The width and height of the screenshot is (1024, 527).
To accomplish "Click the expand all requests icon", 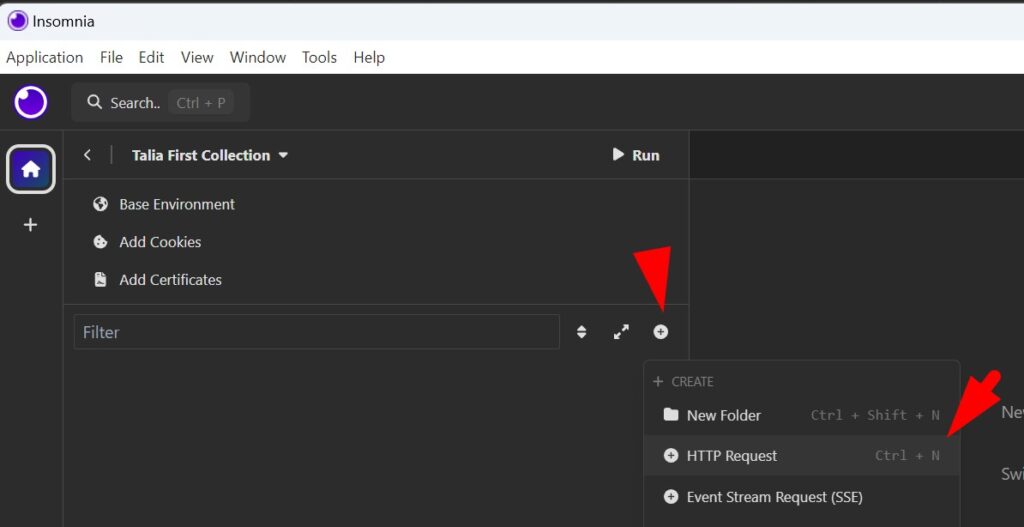I will 621,332.
